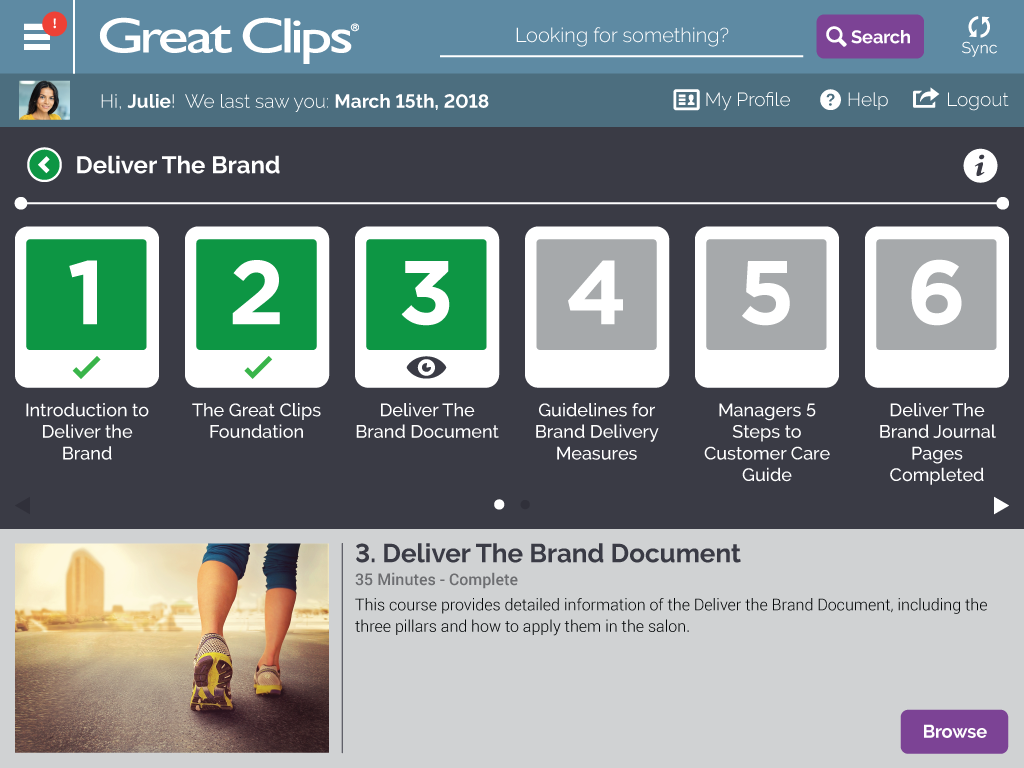Click the checkmark under course 2
The width and height of the screenshot is (1024, 768).
click(x=257, y=366)
